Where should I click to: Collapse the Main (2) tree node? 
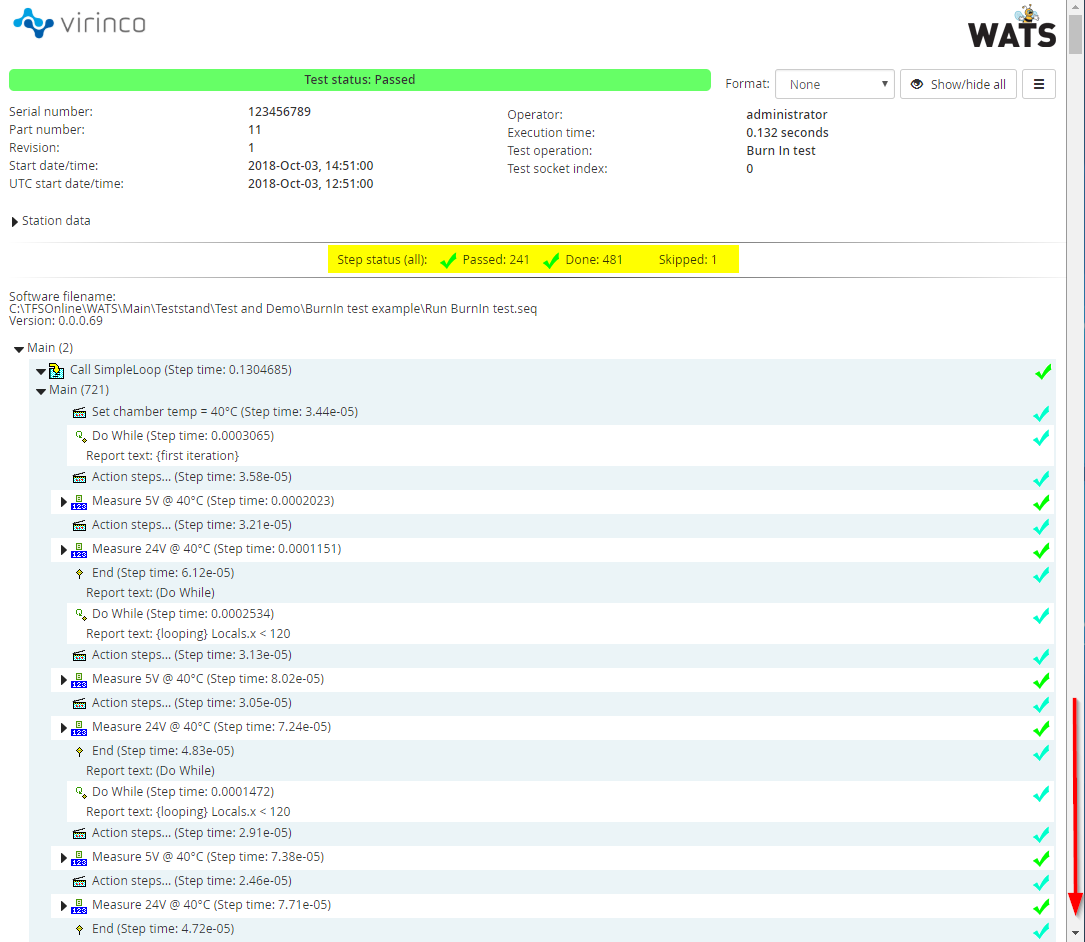(x=20, y=348)
